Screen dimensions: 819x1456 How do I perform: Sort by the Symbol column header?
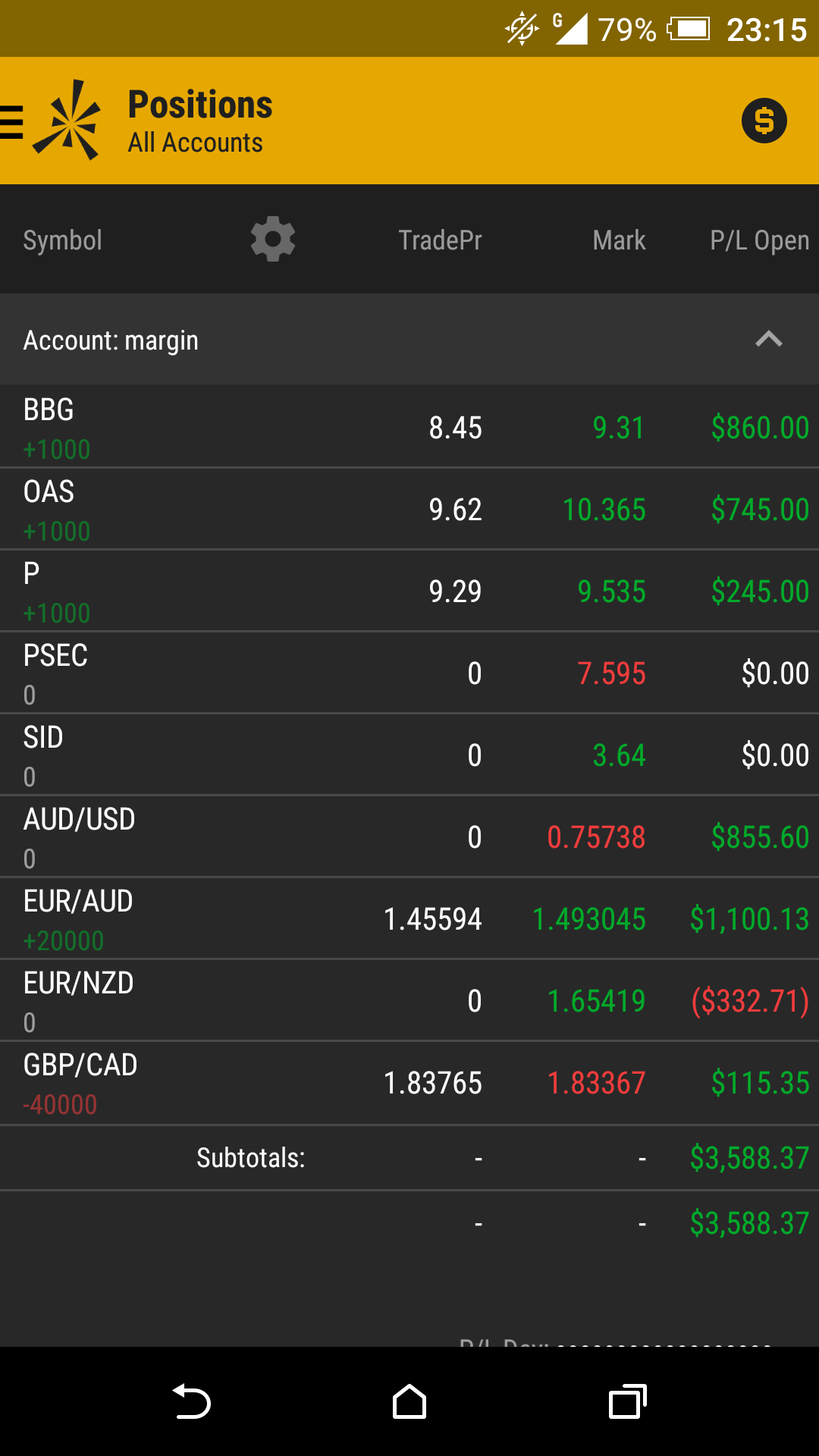tap(62, 240)
